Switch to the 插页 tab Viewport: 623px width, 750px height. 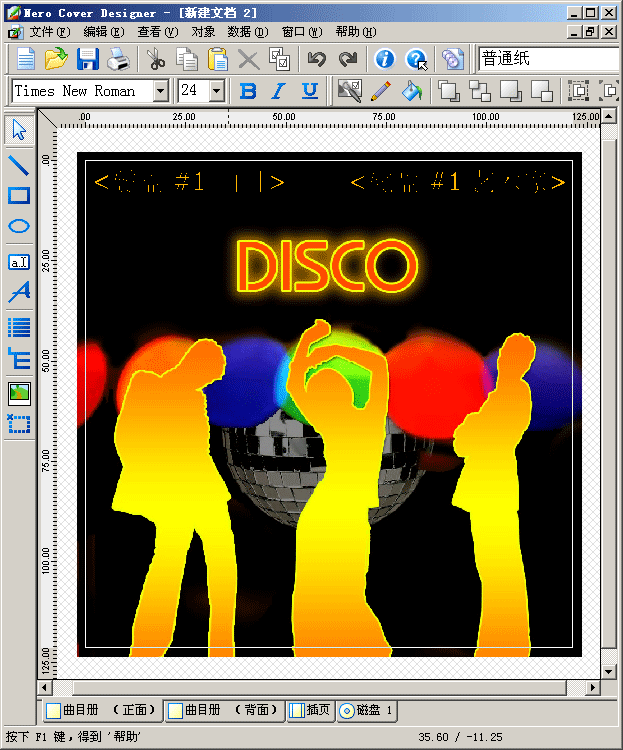pyautogui.click(x=310, y=710)
